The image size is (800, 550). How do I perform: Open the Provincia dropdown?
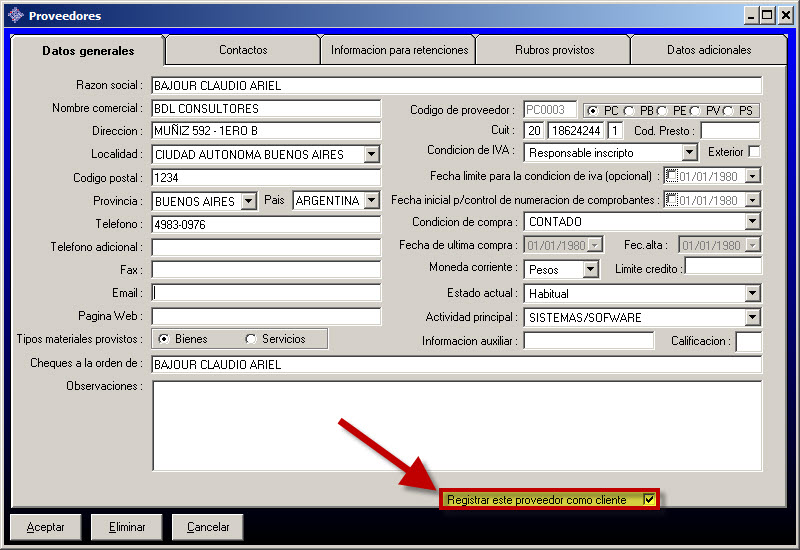(249, 201)
